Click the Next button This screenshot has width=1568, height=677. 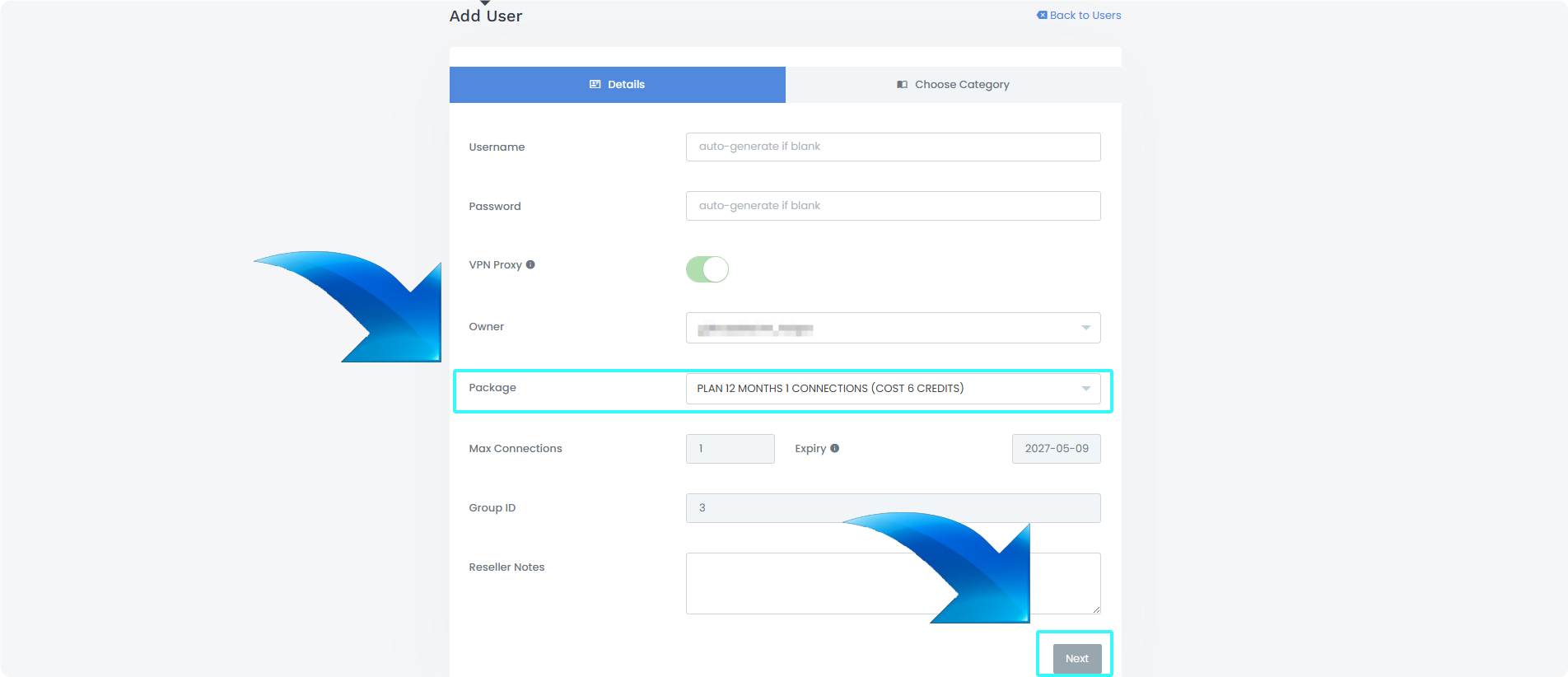point(1076,658)
